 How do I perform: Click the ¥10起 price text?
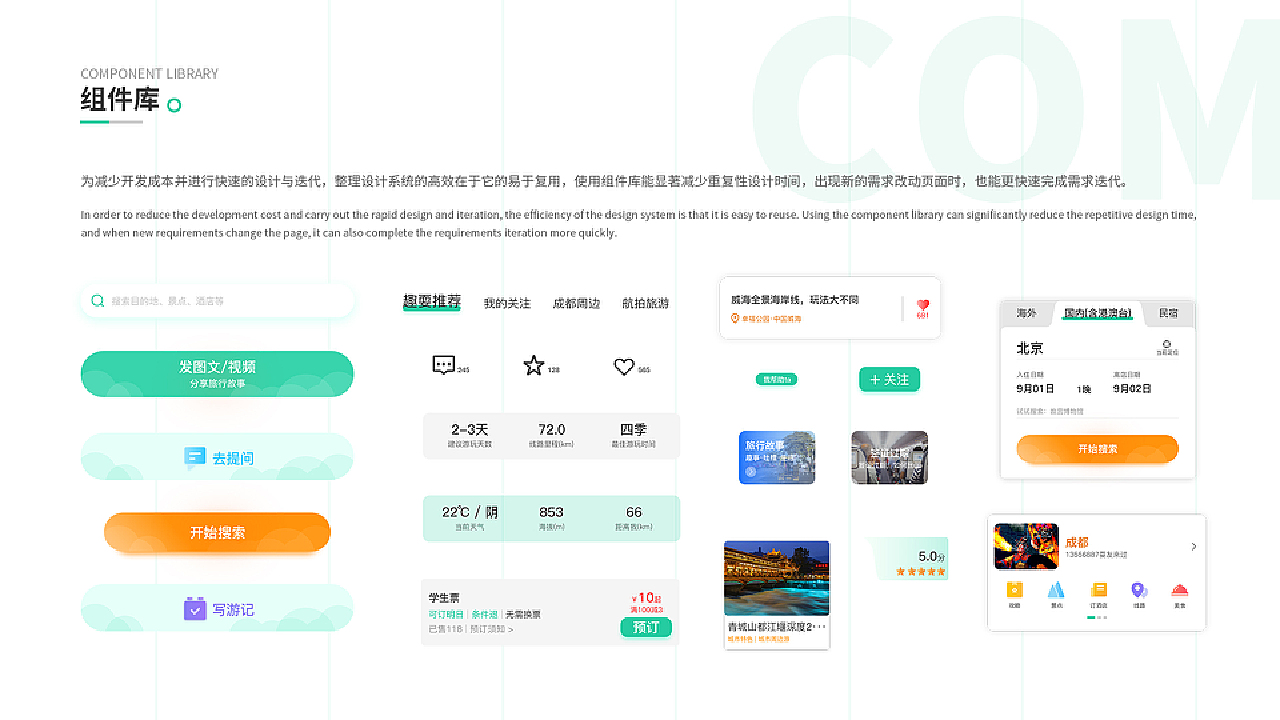[x=647, y=598]
